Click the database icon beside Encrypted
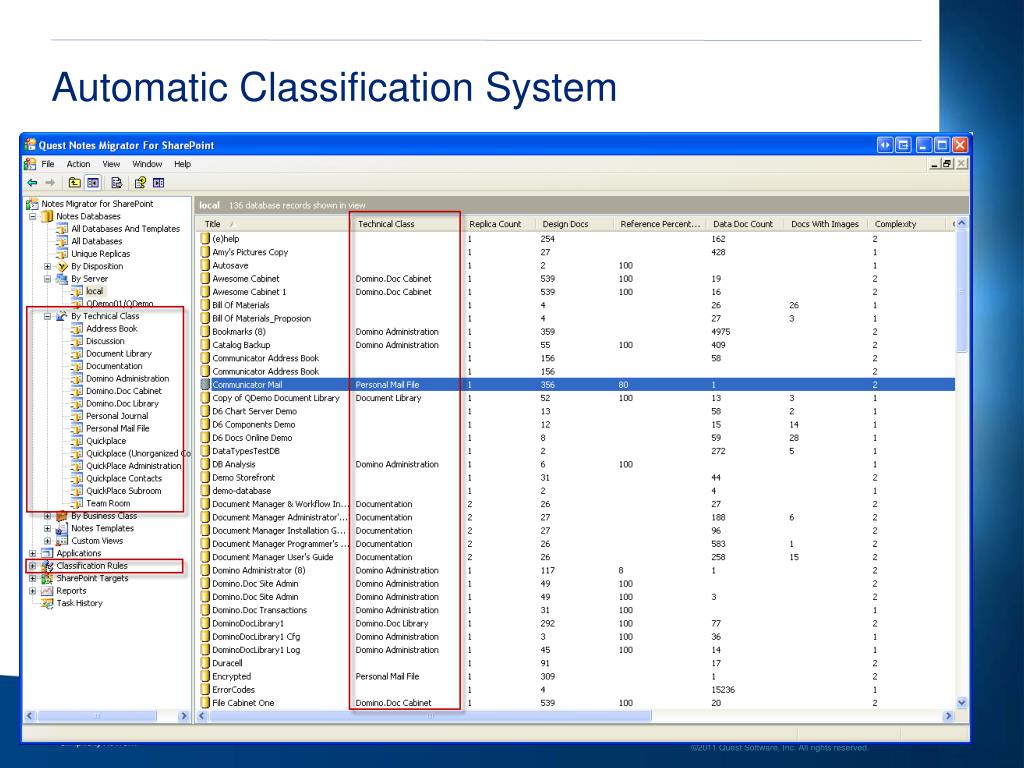The height and width of the screenshot is (768, 1024). 205,677
